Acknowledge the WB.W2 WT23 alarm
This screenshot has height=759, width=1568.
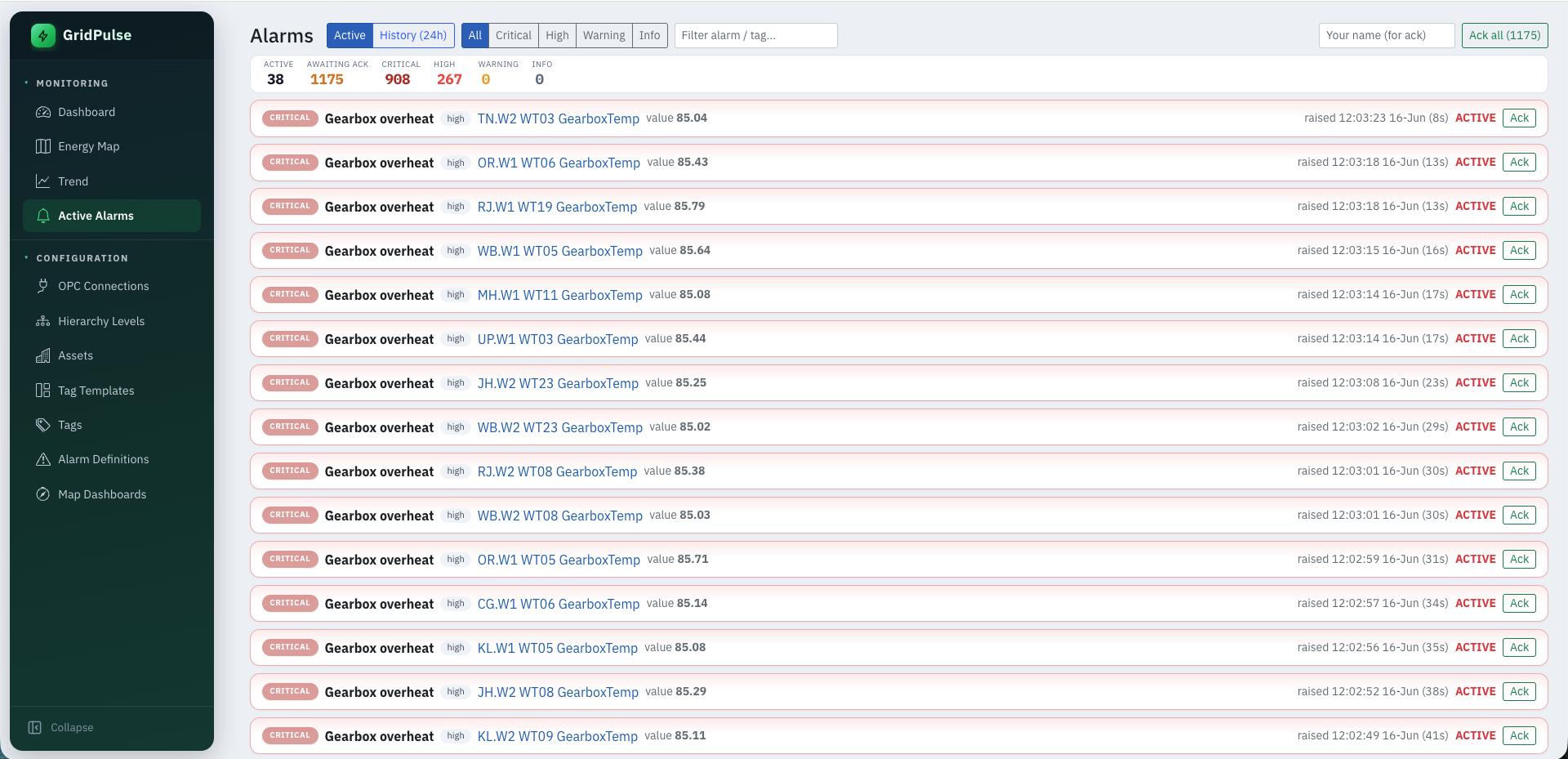click(x=1519, y=427)
